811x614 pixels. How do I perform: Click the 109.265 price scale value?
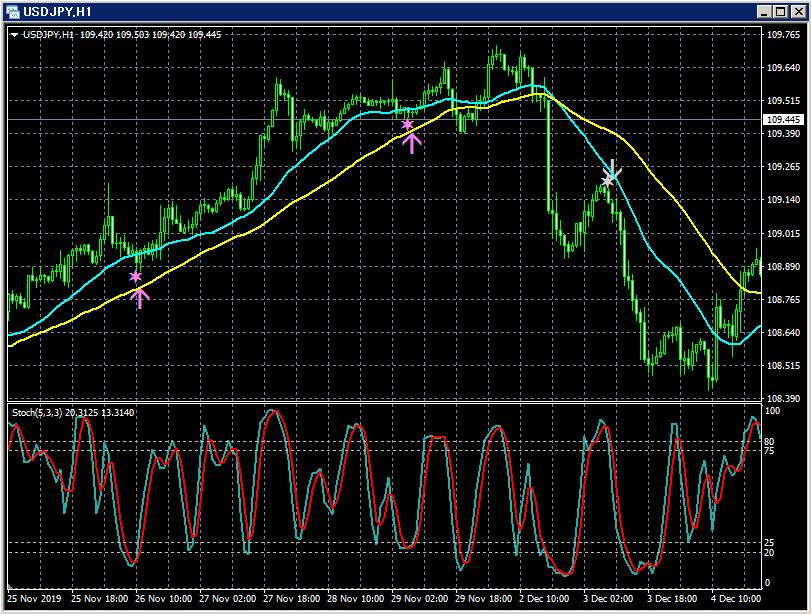pyautogui.click(x=783, y=167)
